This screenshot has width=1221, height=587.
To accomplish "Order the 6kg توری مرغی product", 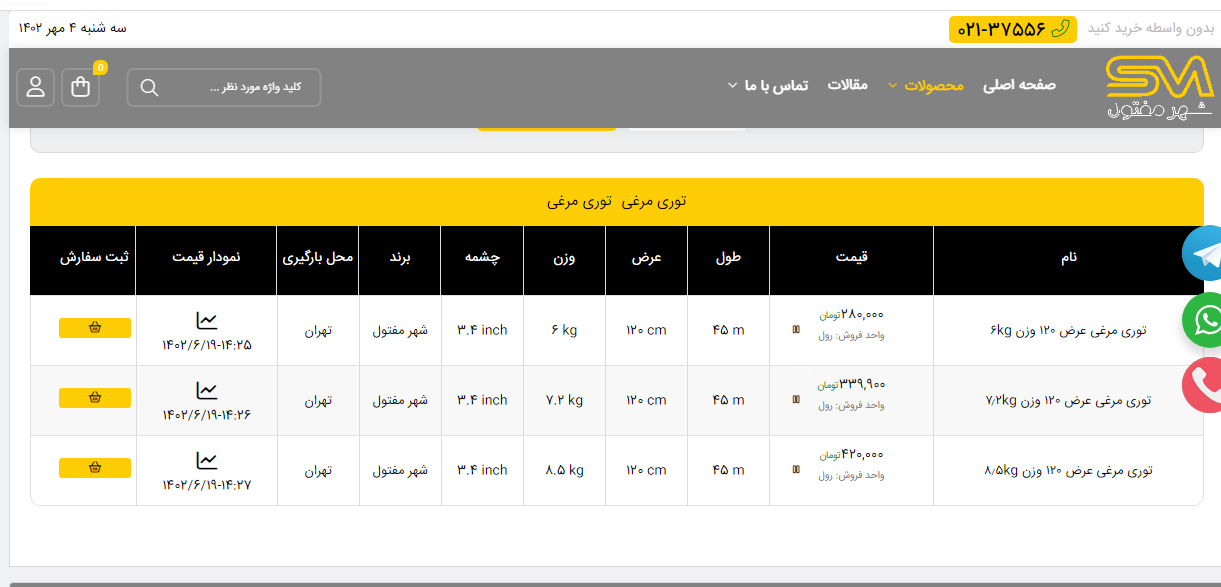I will tap(95, 328).
